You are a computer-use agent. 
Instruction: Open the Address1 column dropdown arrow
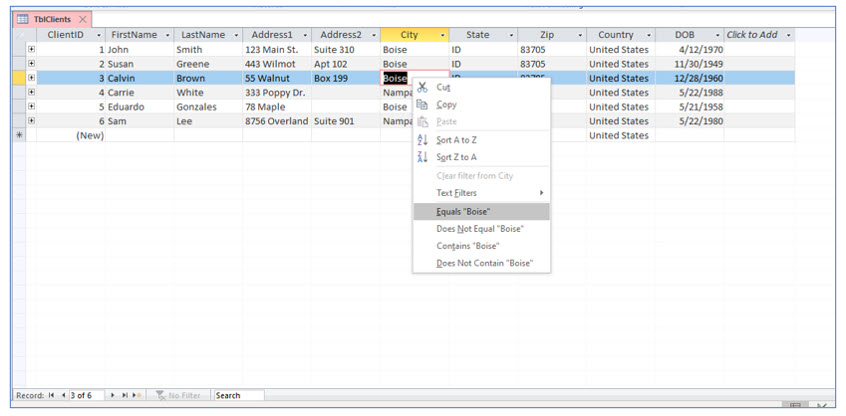coord(305,35)
